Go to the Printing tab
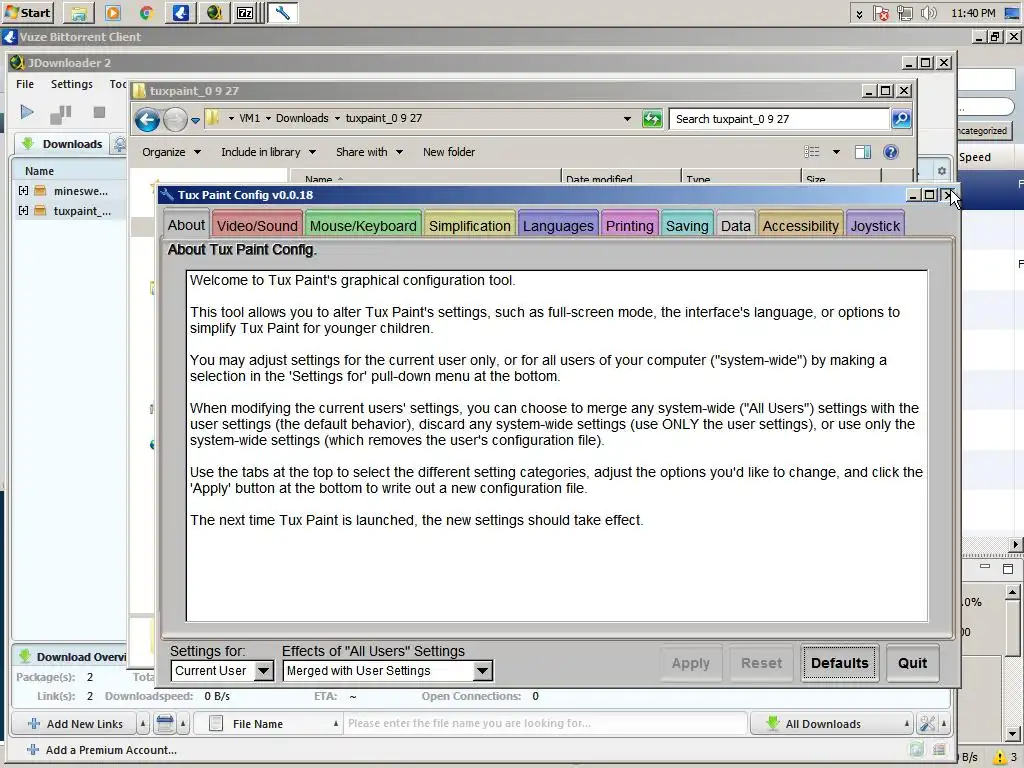This screenshot has width=1024, height=768. (x=630, y=225)
